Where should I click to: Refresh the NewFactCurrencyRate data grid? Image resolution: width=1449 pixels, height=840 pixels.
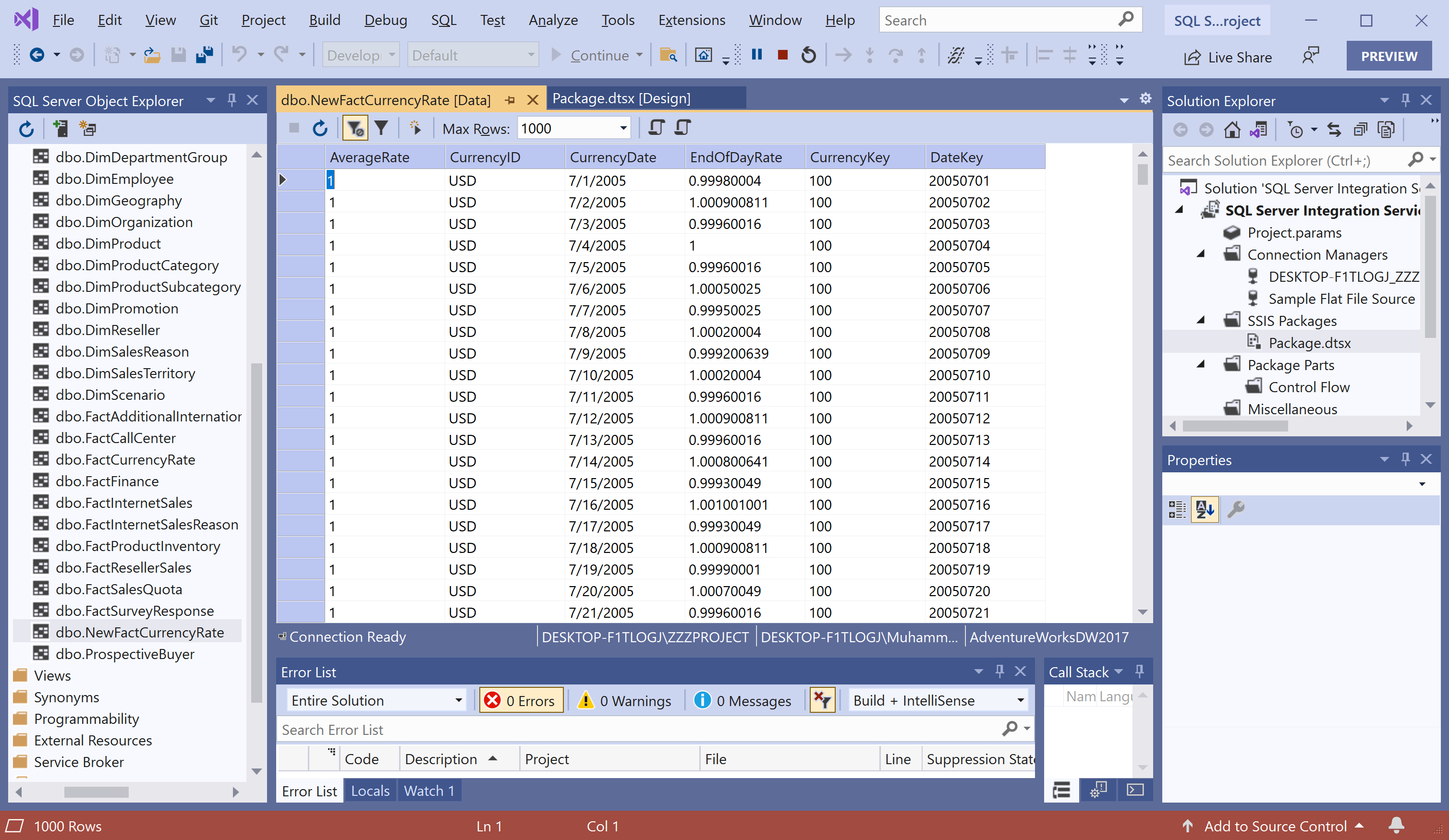tap(320, 128)
